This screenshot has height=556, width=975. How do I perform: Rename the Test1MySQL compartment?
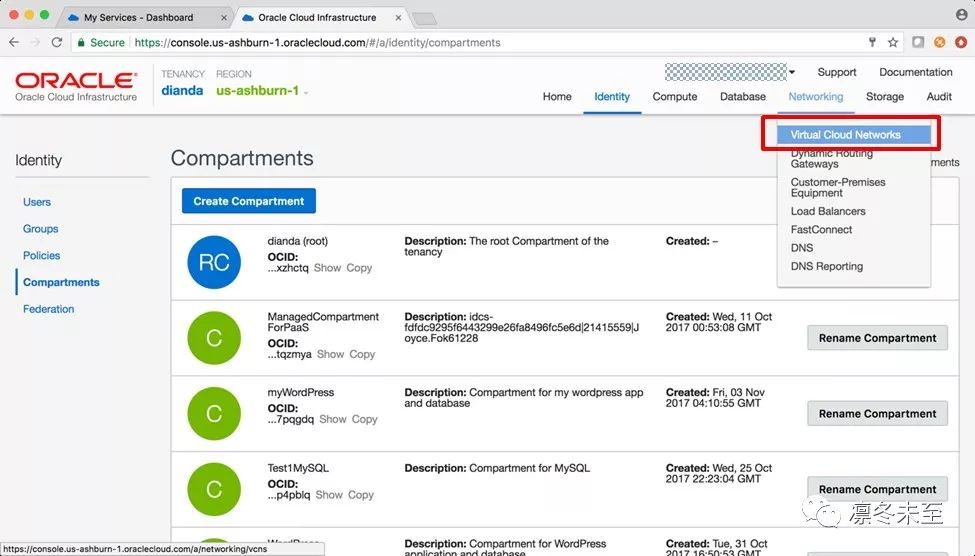[x=877, y=489]
